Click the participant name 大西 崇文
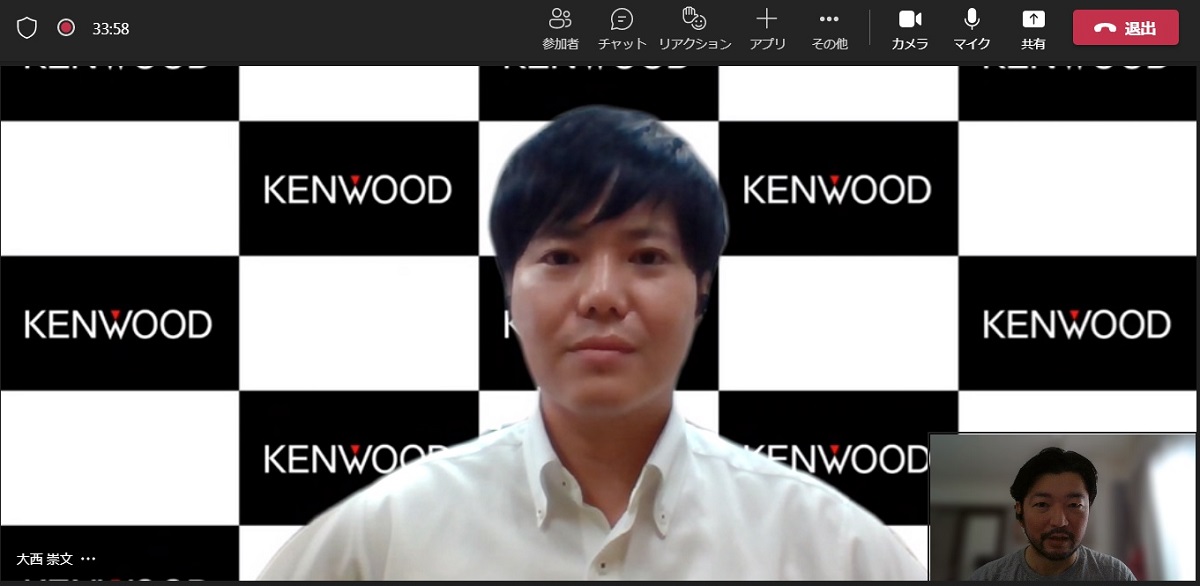Viewport: 1200px width, 586px height. 44,559
